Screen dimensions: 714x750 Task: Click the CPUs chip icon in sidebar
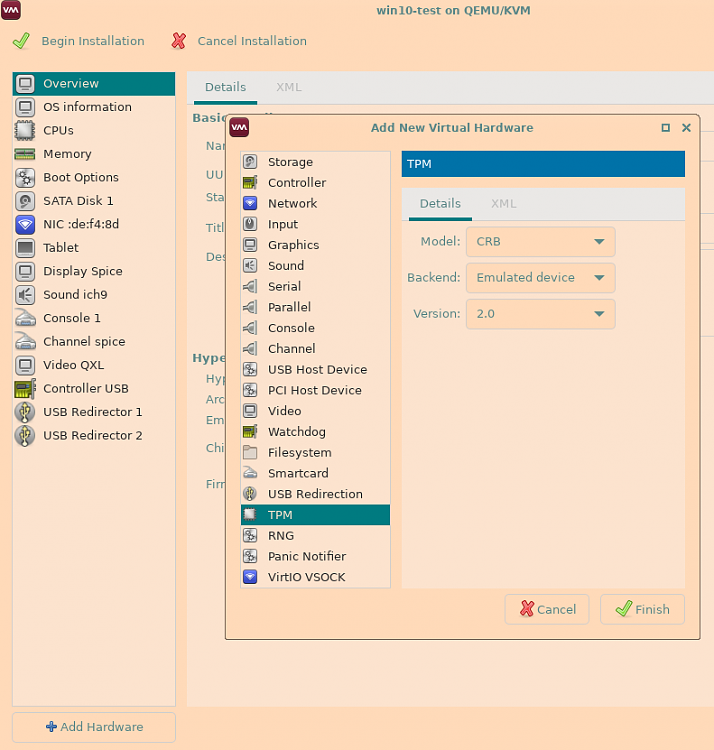tap(25, 130)
